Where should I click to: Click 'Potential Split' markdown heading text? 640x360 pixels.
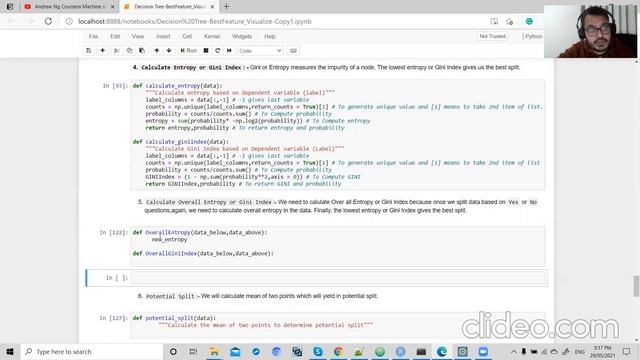170,296
